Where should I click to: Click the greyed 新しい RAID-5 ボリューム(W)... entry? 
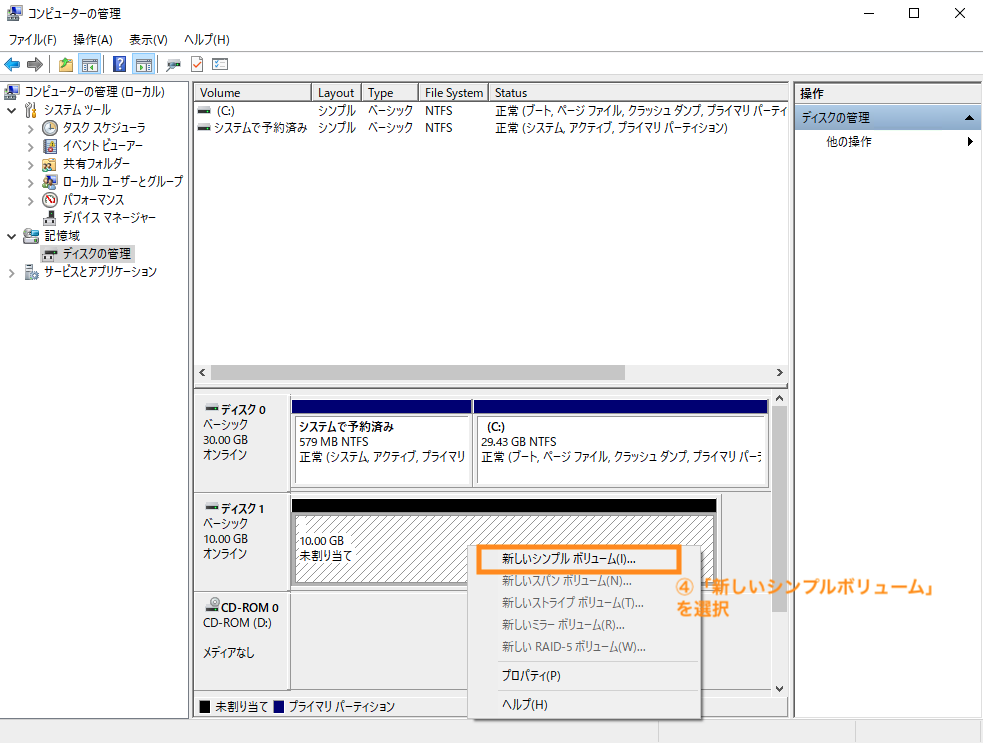tap(584, 646)
